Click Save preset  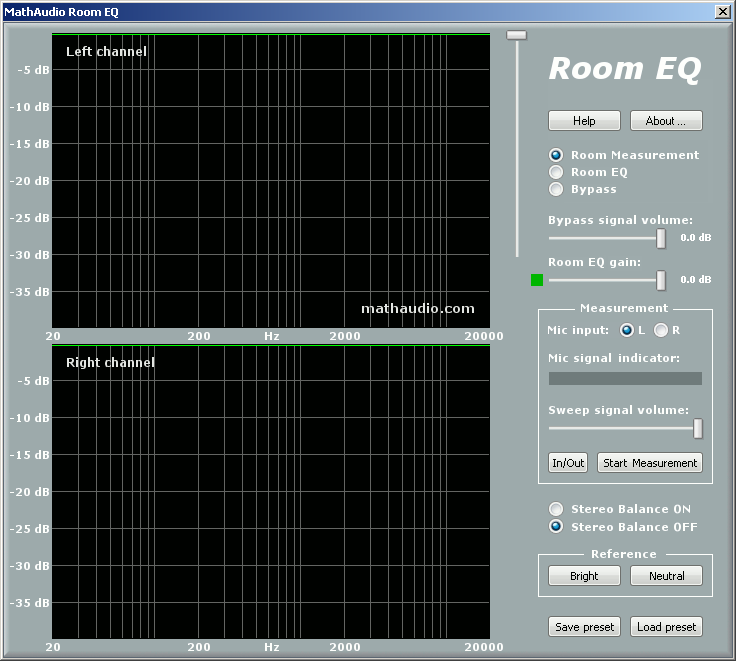(584, 627)
